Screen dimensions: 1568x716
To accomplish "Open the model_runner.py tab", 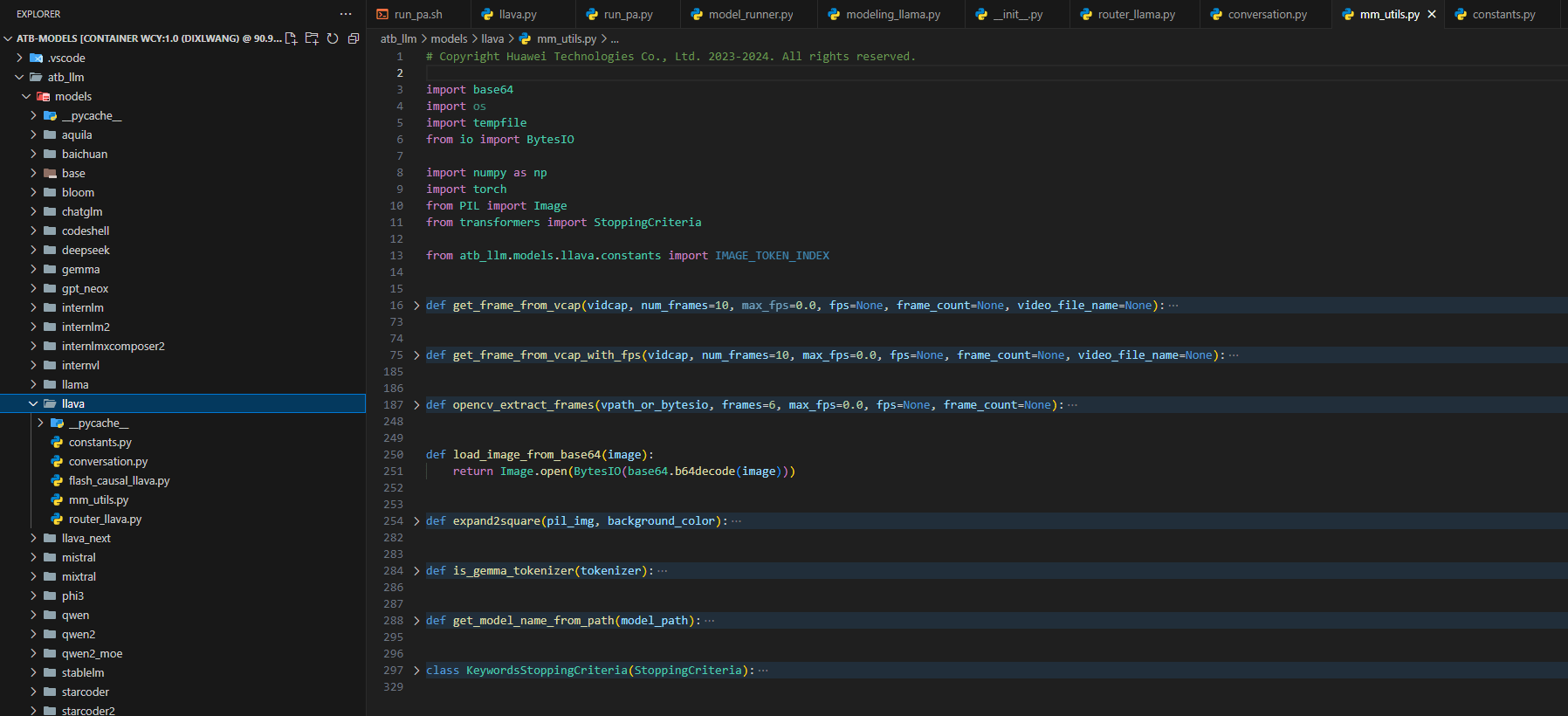I will pyautogui.click(x=750, y=14).
